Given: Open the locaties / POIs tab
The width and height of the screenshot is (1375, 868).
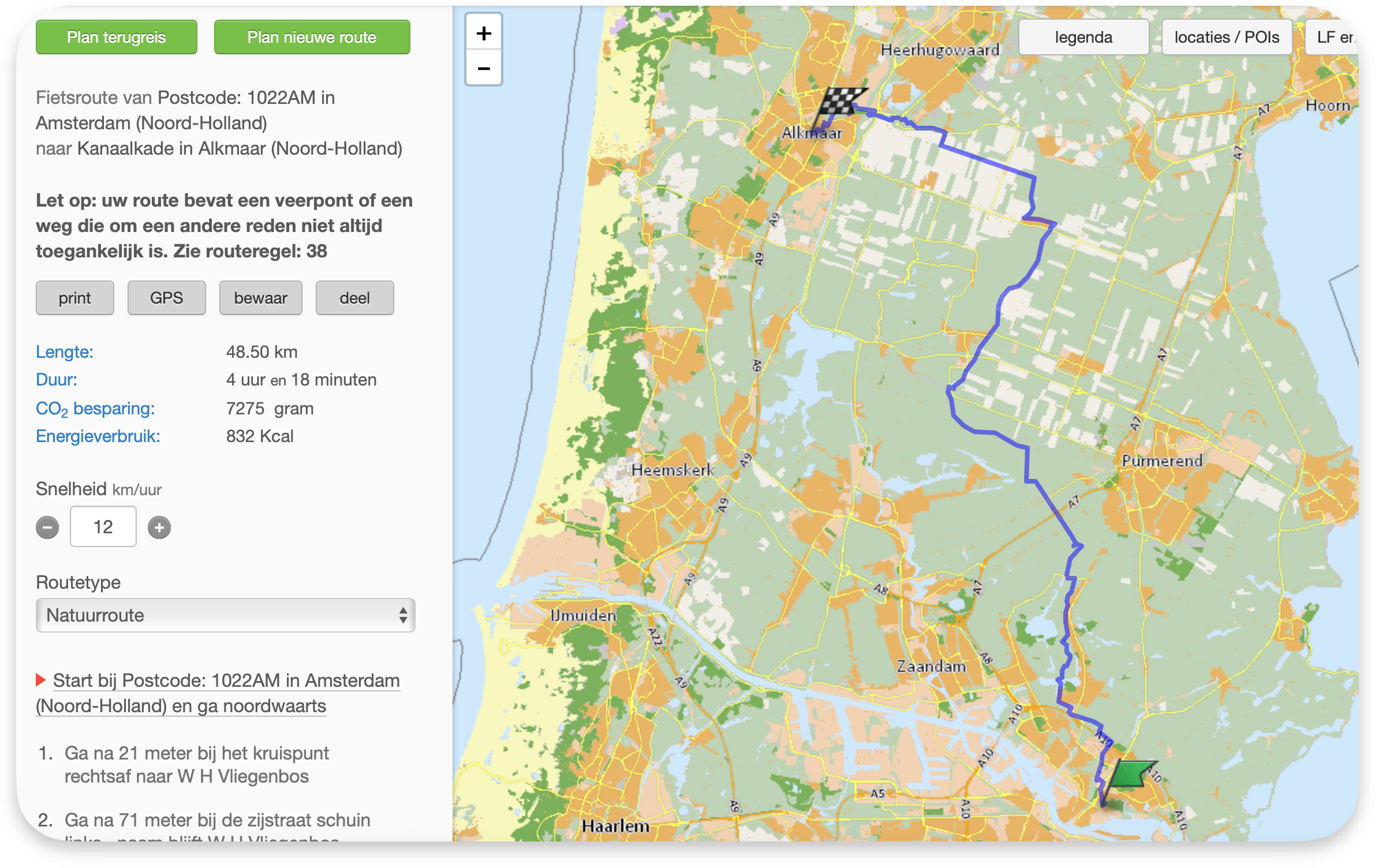Looking at the screenshot, I should [1226, 38].
